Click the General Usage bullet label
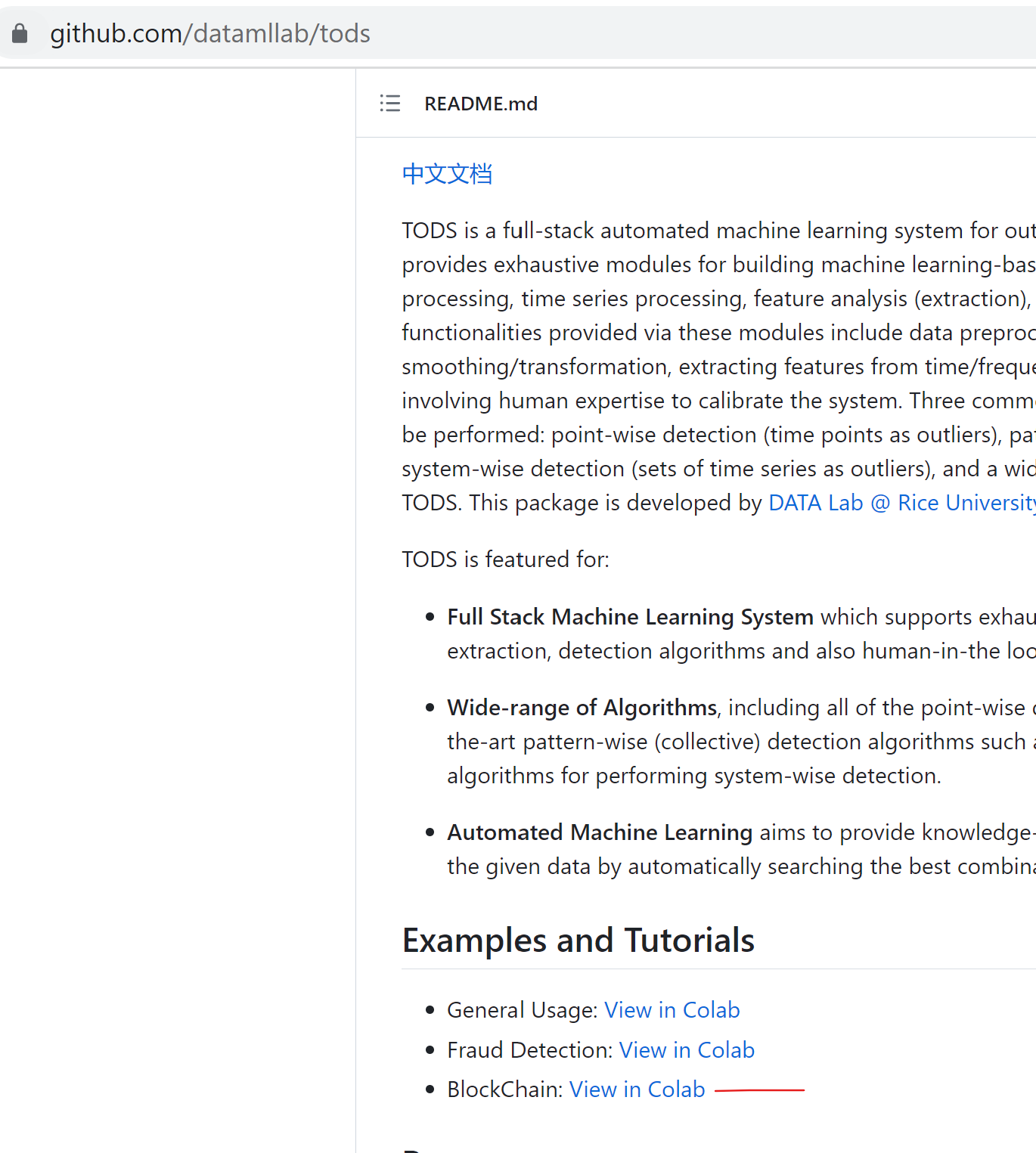Image resolution: width=1036 pixels, height=1153 pixels. click(523, 1009)
